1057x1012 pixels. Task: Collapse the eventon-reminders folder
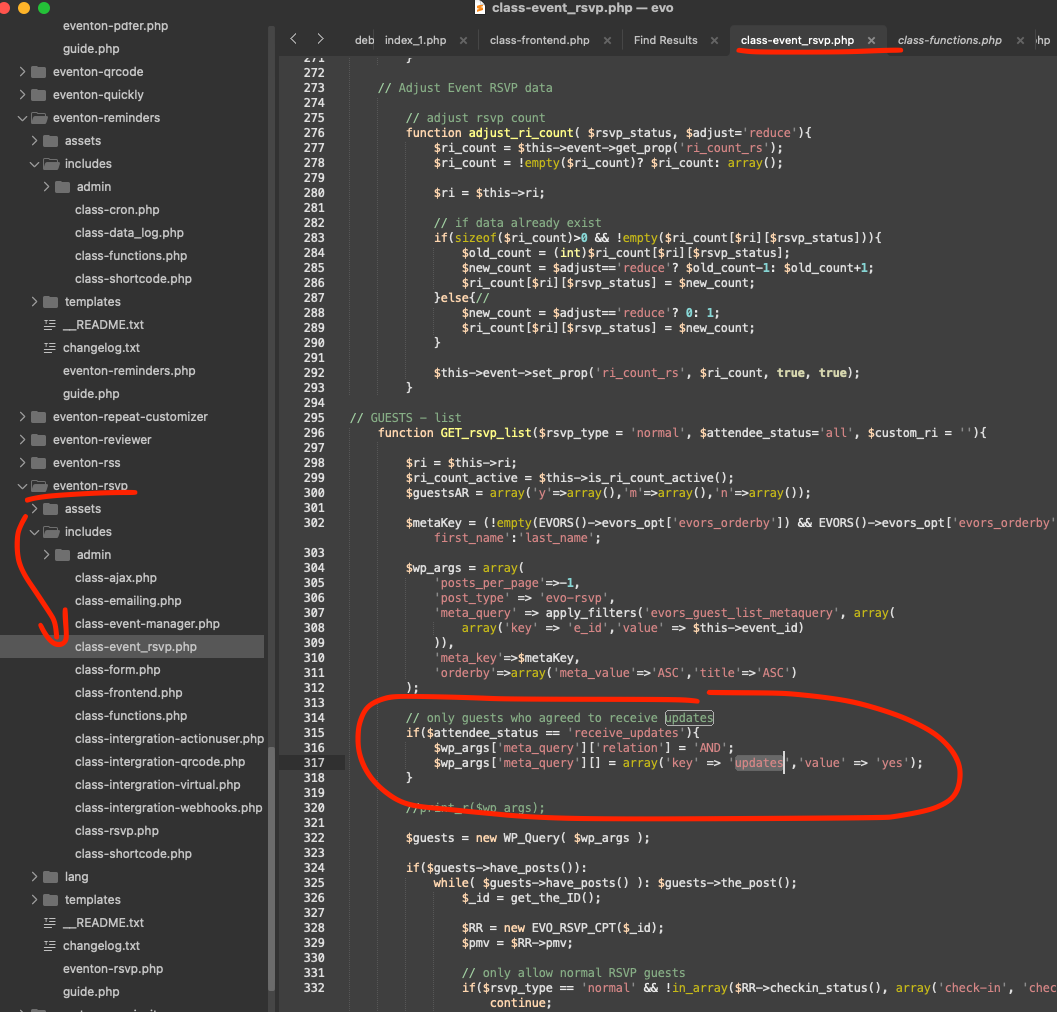click(22, 118)
